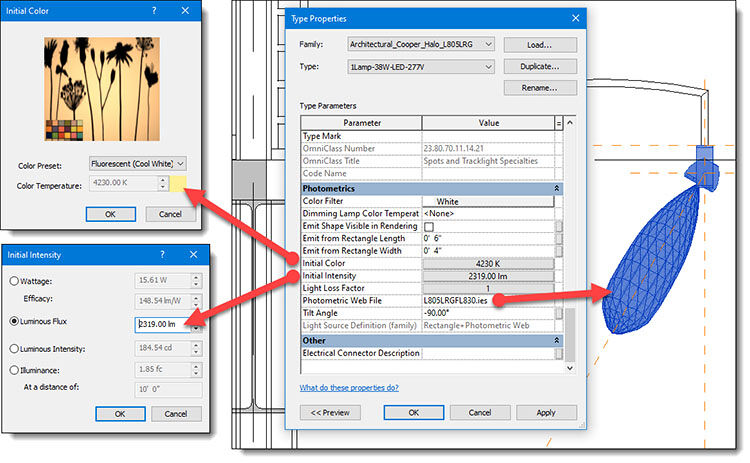The width and height of the screenshot is (750, 463).
Task: Click the Initial Color 4230 K value button
Action: click(488, 264)
